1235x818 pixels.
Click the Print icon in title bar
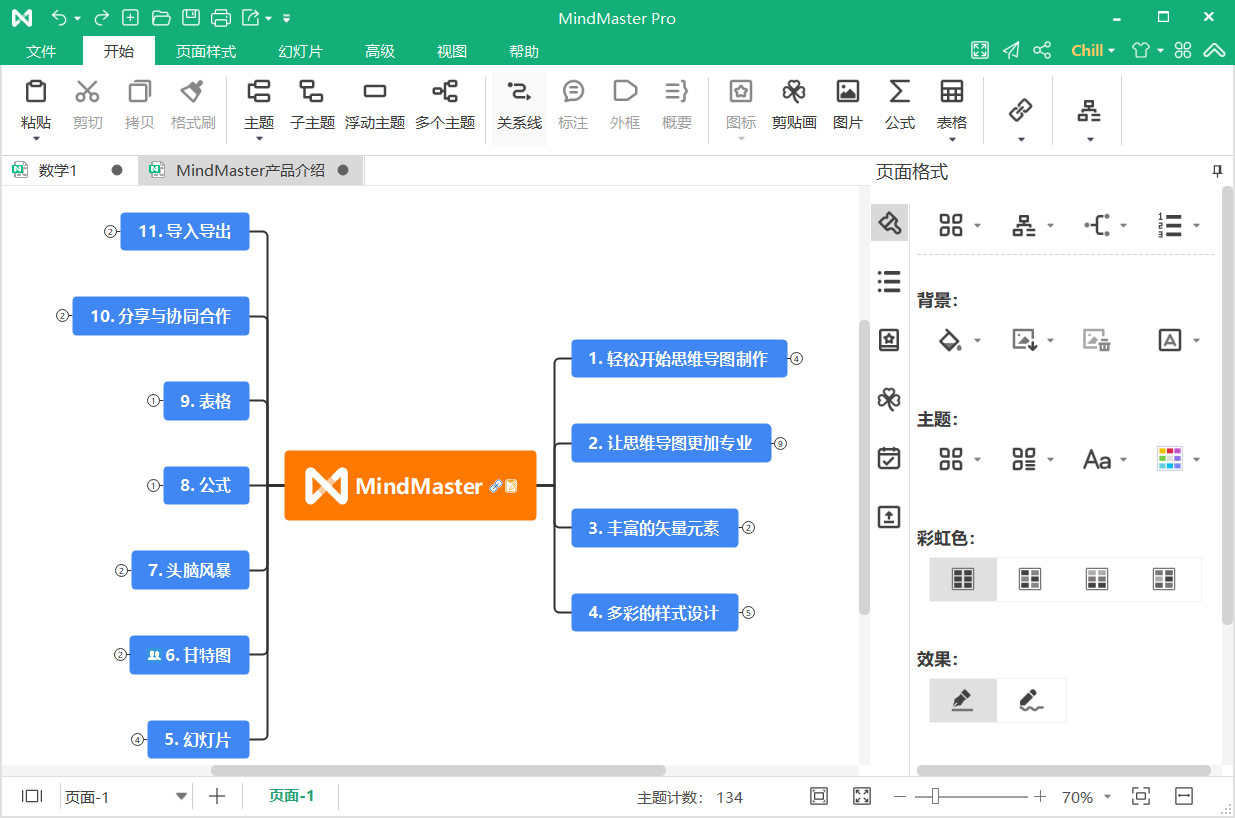pyautogui.click(x=221, y=18)
